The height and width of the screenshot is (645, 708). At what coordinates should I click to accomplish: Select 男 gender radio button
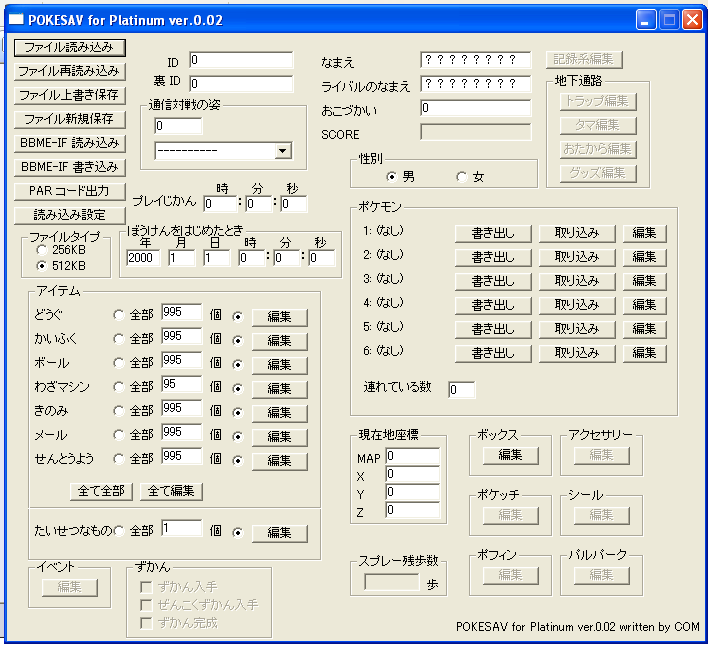click(391, 177)
